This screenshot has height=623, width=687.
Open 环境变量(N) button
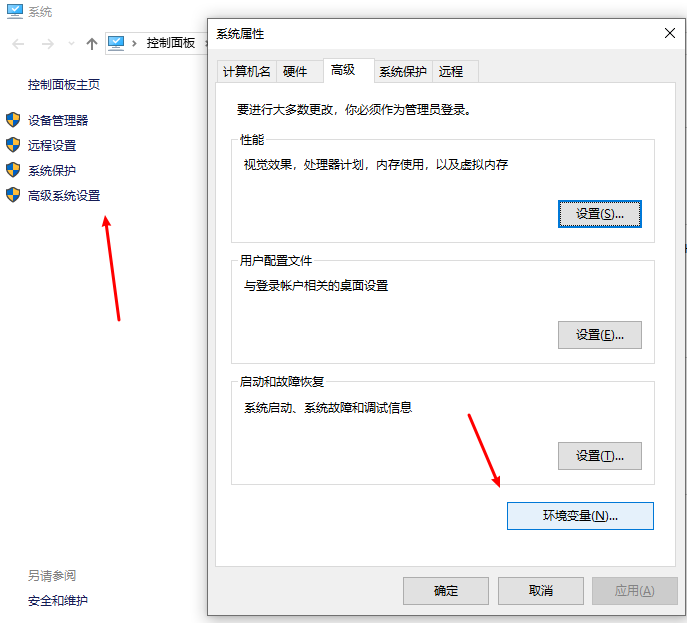(x=580, y=516)
